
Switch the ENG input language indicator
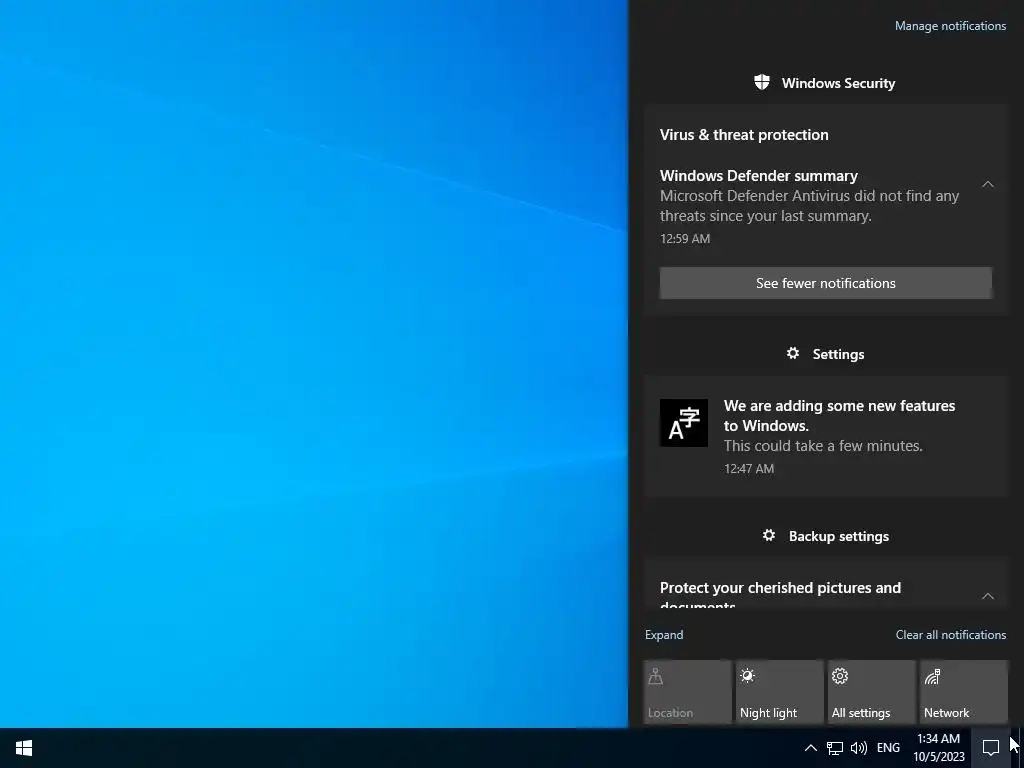click(888, 748)
